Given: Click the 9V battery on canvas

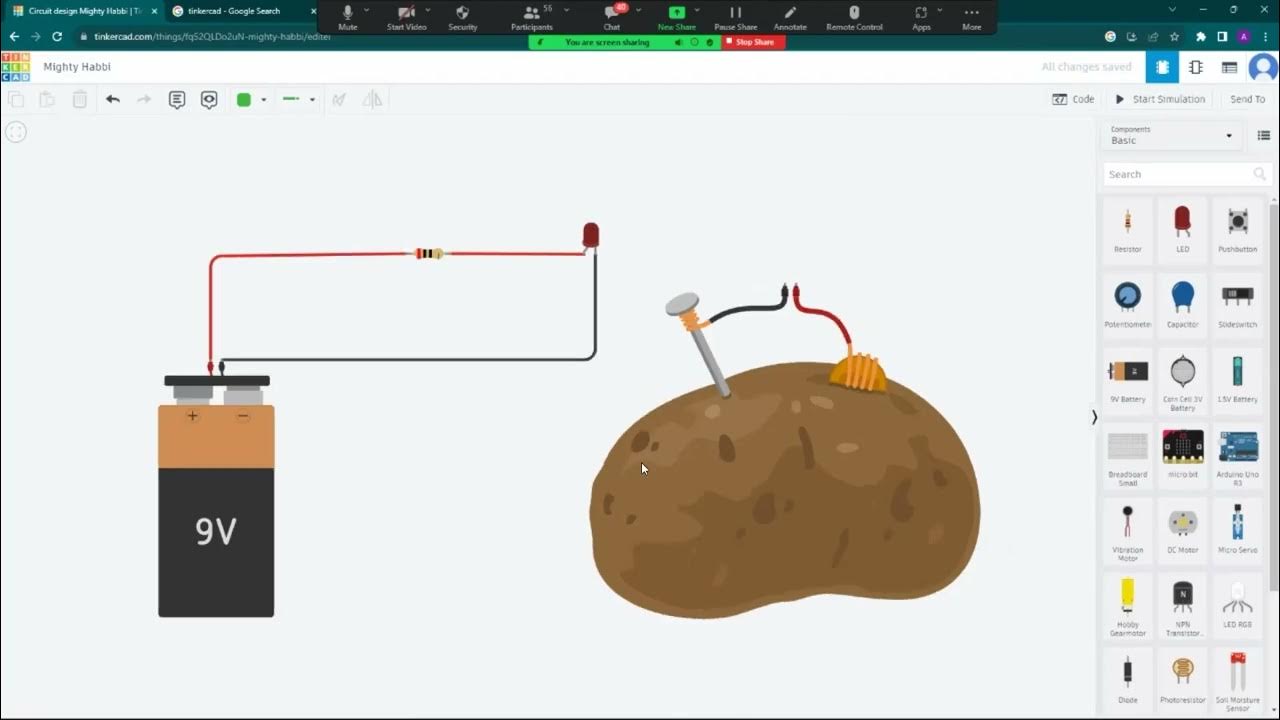Looking at the screenshot, I should (216, 495).
